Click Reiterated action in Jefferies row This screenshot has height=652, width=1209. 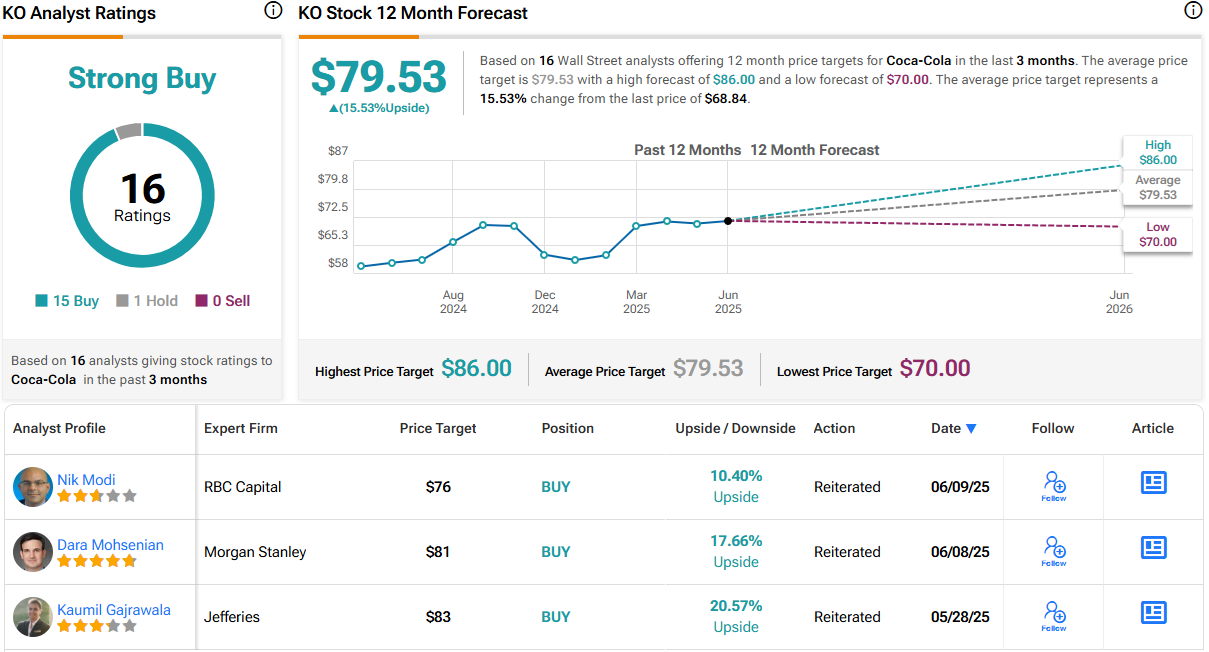(847, 617)
